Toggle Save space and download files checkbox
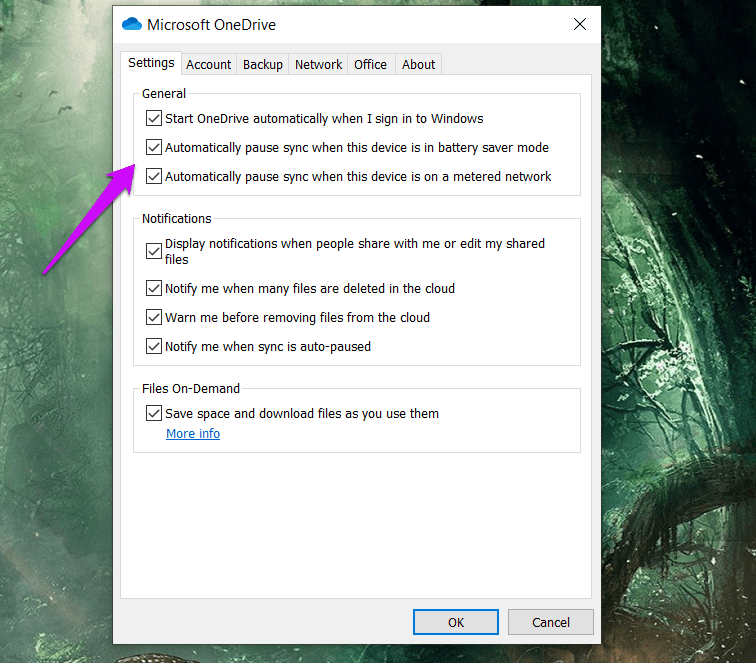756x663 pixels. pyautogui.click(x=154, y=413)
